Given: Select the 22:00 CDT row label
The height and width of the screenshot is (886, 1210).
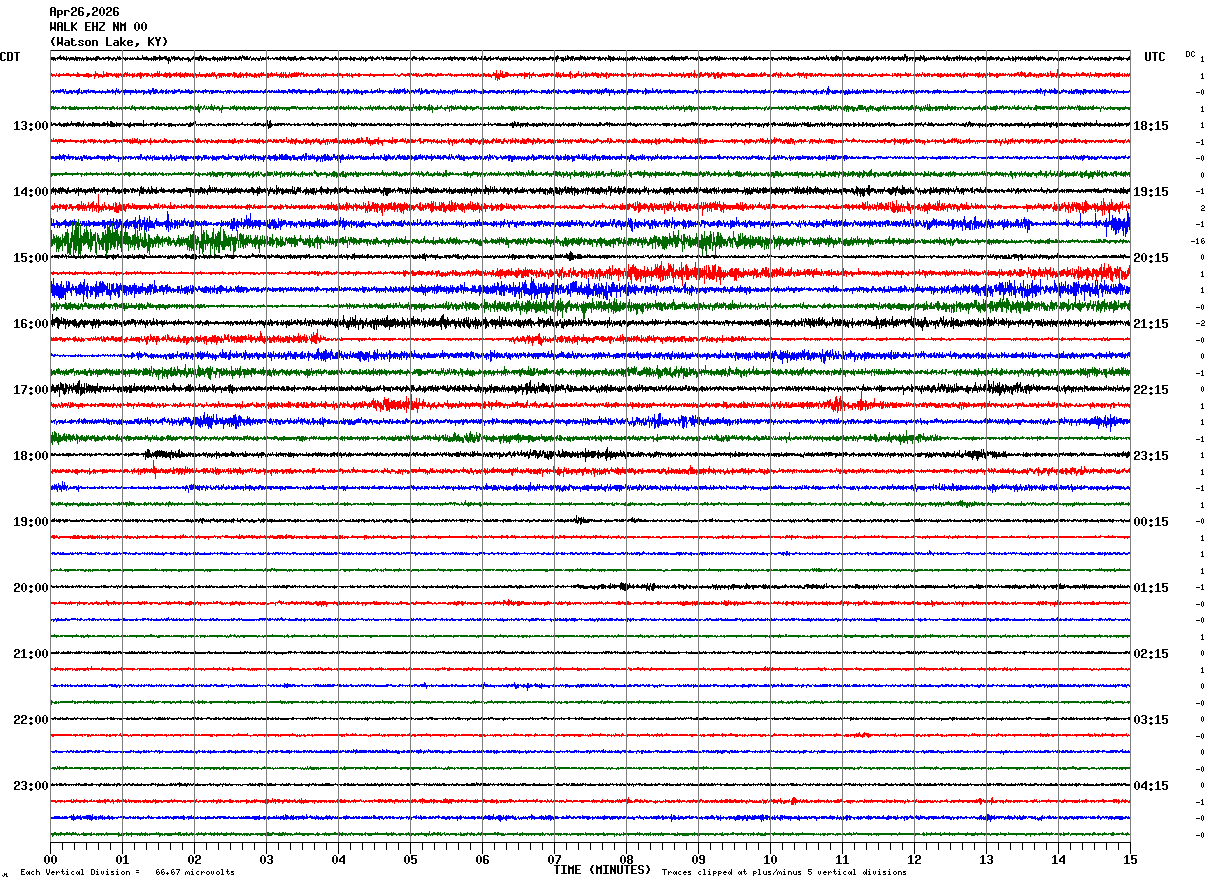Looking at the screenshot, I should [x=31, y=720].
